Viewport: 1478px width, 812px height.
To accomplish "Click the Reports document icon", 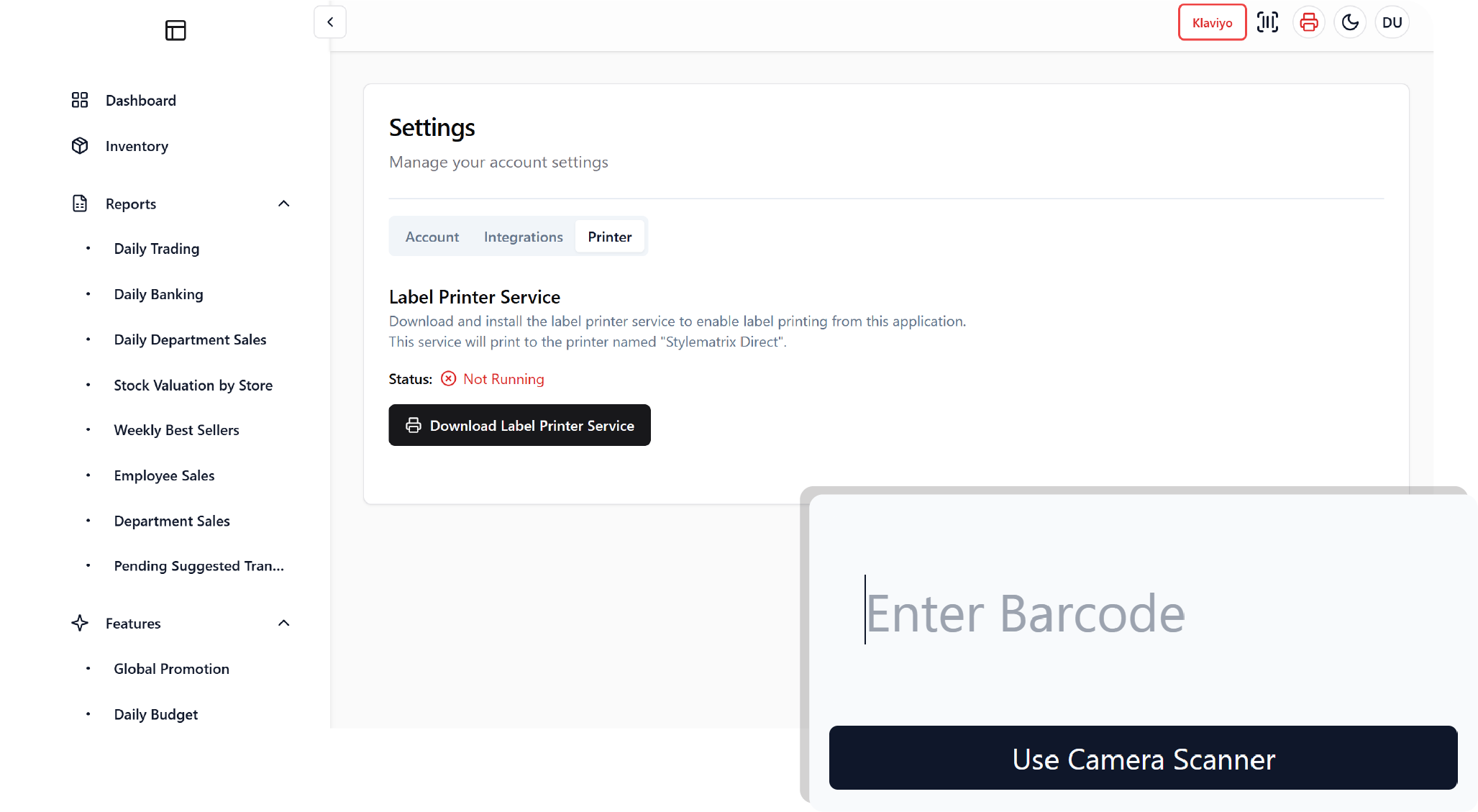I will [x=80, y=204].
